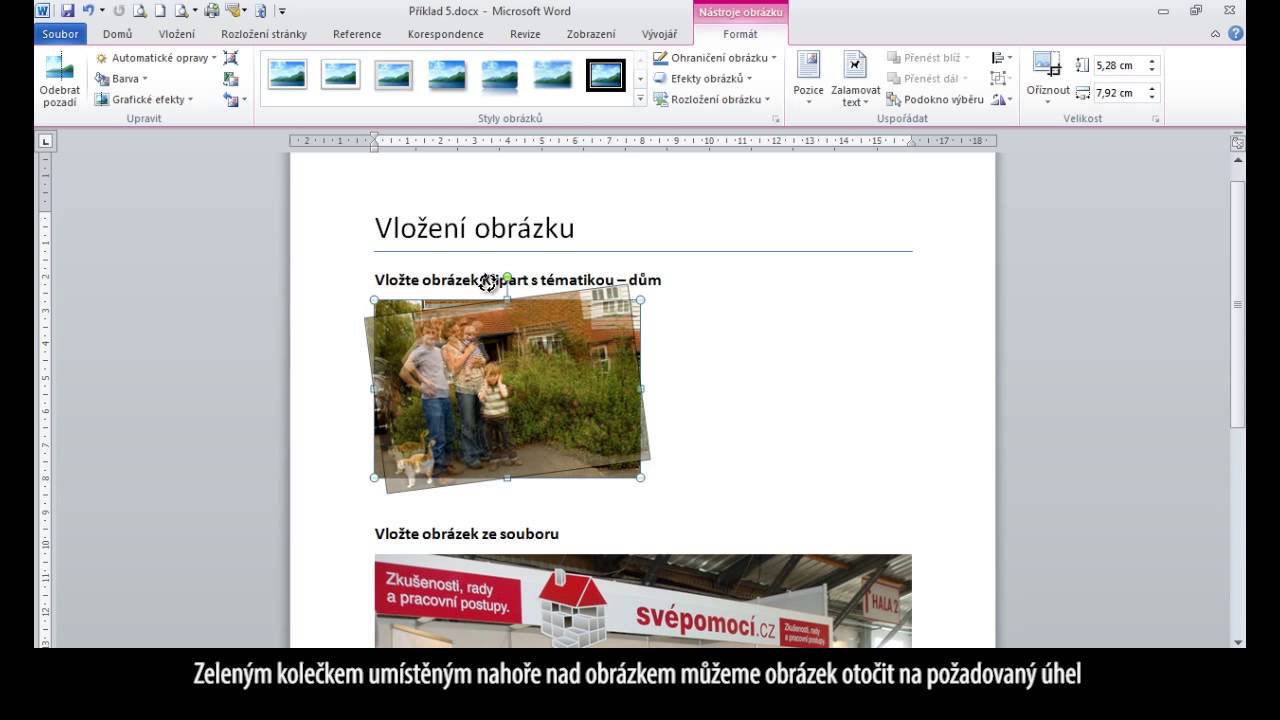Click the compress pictures icon

tap(231, 58)
